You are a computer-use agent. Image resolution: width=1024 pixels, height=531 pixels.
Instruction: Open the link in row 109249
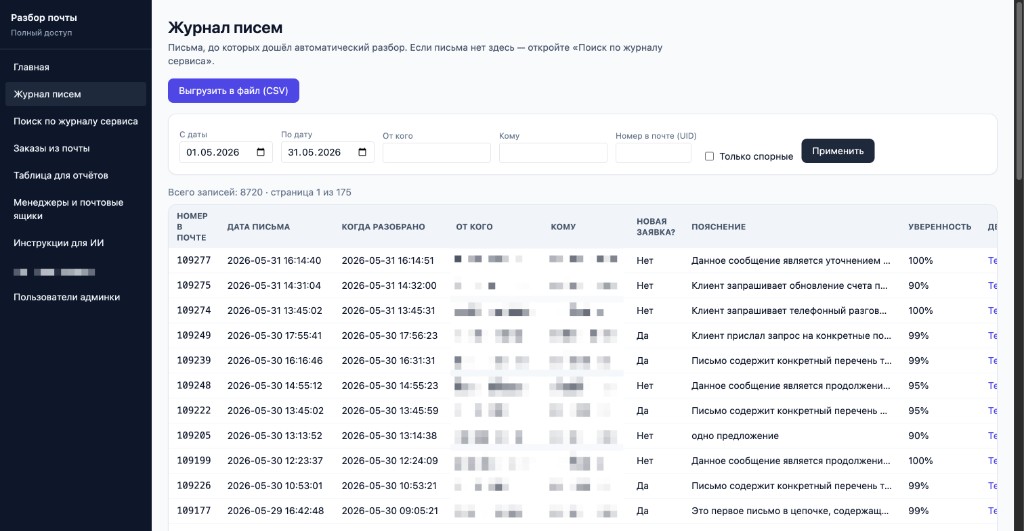pos(993,335)
